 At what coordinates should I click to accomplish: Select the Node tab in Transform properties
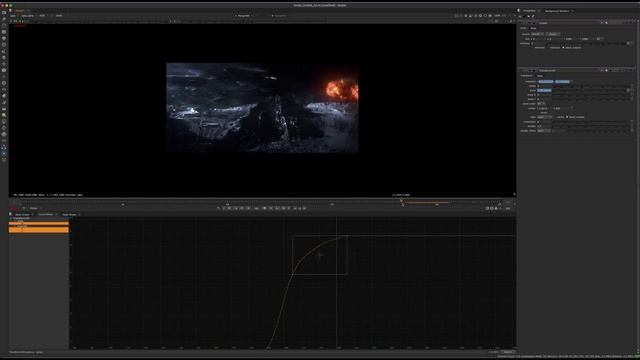pos(540,76)
